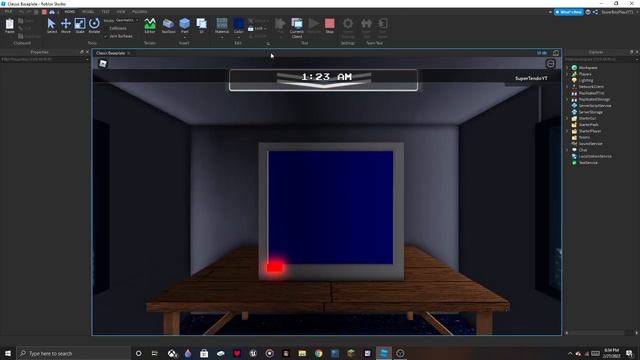Click the Windows taskbar search box
Screen dimensions: 640x360
(73, 353)
